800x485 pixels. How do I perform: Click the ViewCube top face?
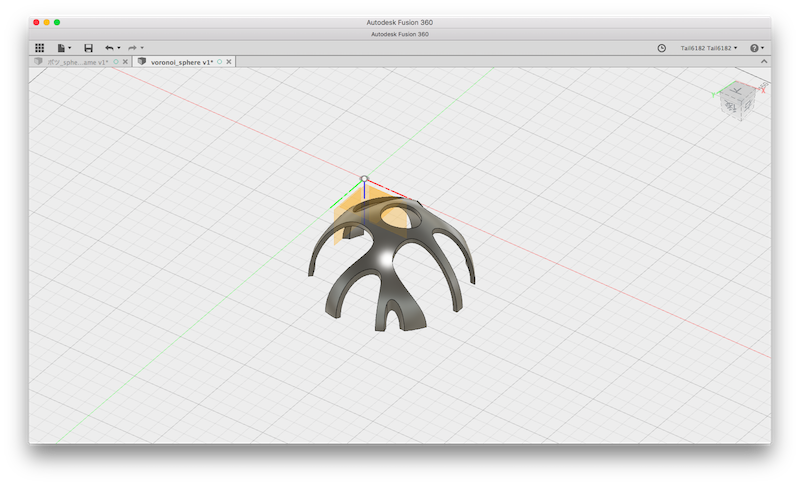point(736,91)
